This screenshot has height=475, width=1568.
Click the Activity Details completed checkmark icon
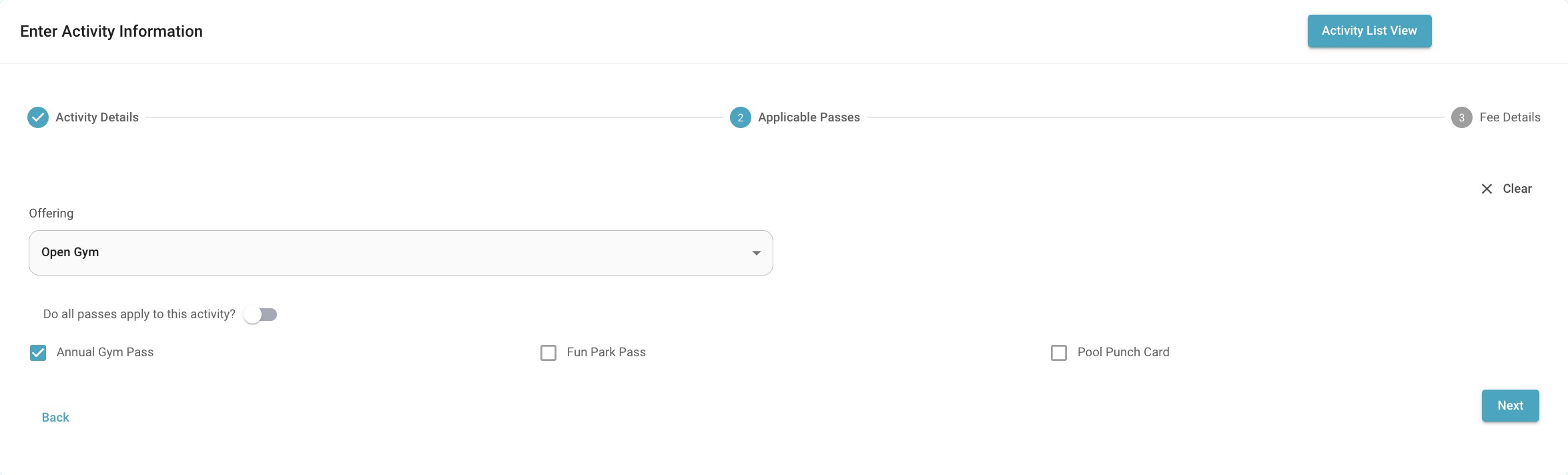point(38,117)
